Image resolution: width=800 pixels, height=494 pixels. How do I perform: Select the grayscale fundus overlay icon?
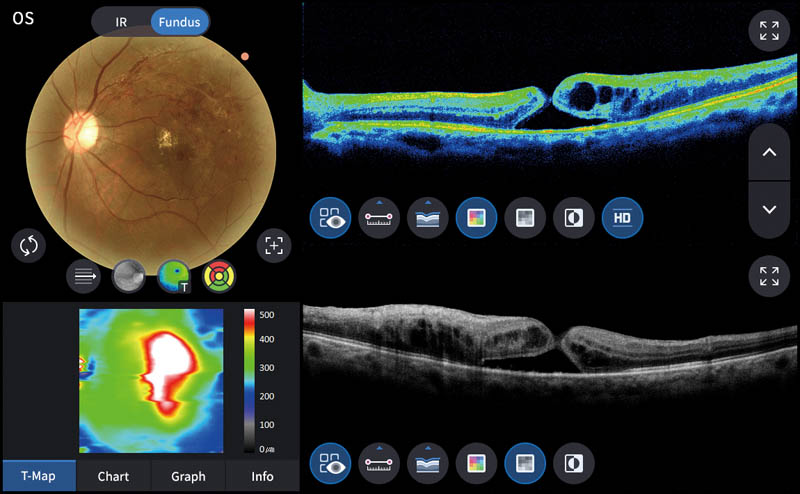[129, 277]
